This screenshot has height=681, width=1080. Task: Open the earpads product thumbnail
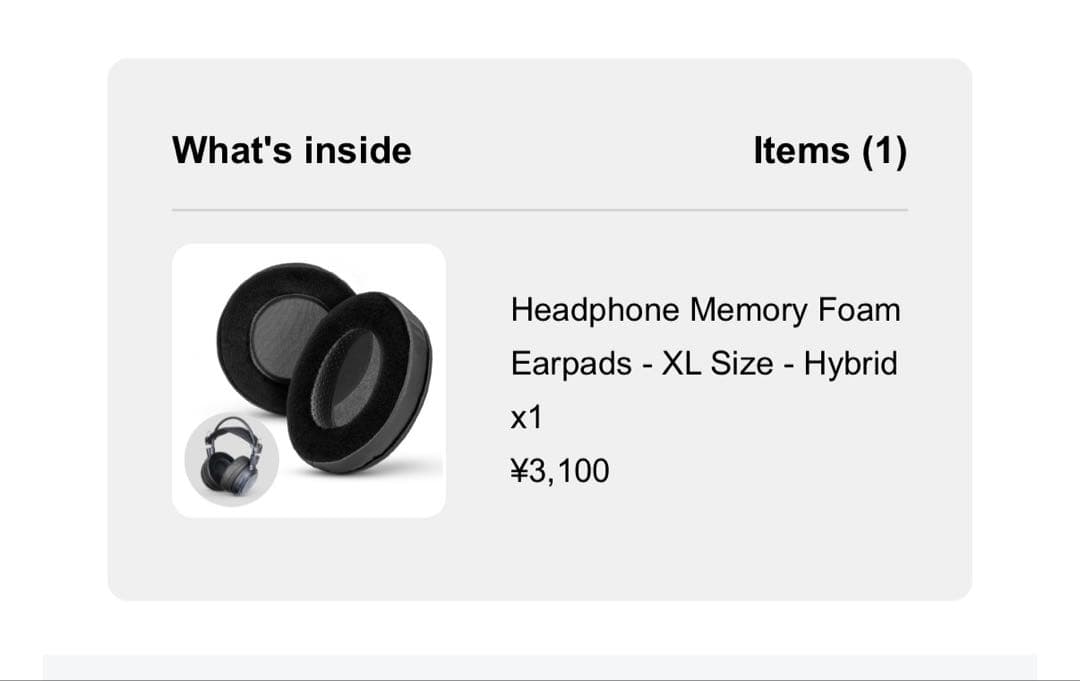[x=309, y=381]
